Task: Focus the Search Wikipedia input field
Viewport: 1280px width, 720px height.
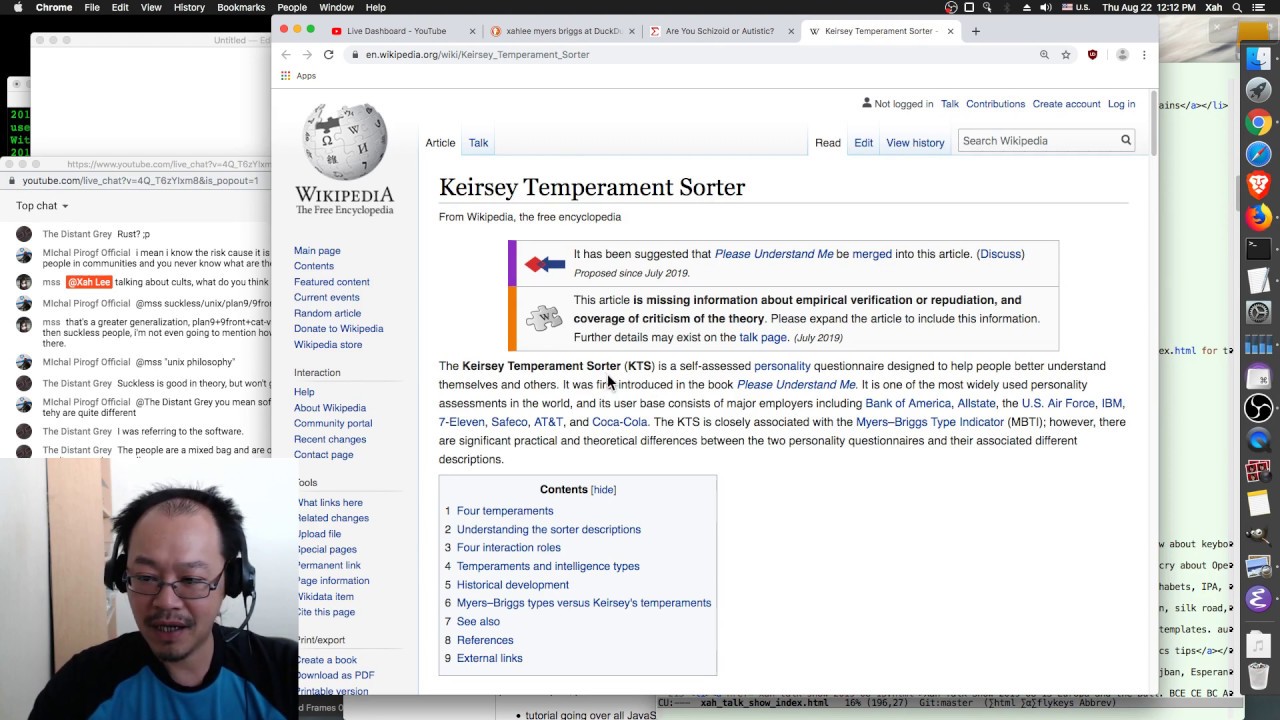Action: pyautogui.click(x=1038, y=141)
